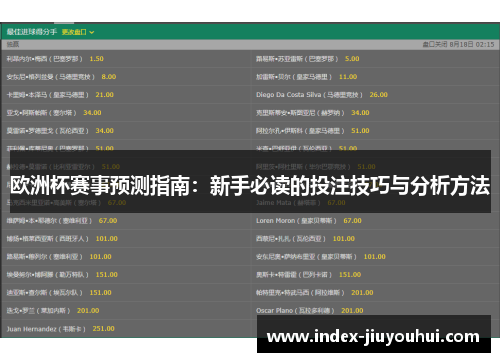Click the 最佳进球得分手 header title
This screenshot has width=500, height=362.
coord(32,32)
